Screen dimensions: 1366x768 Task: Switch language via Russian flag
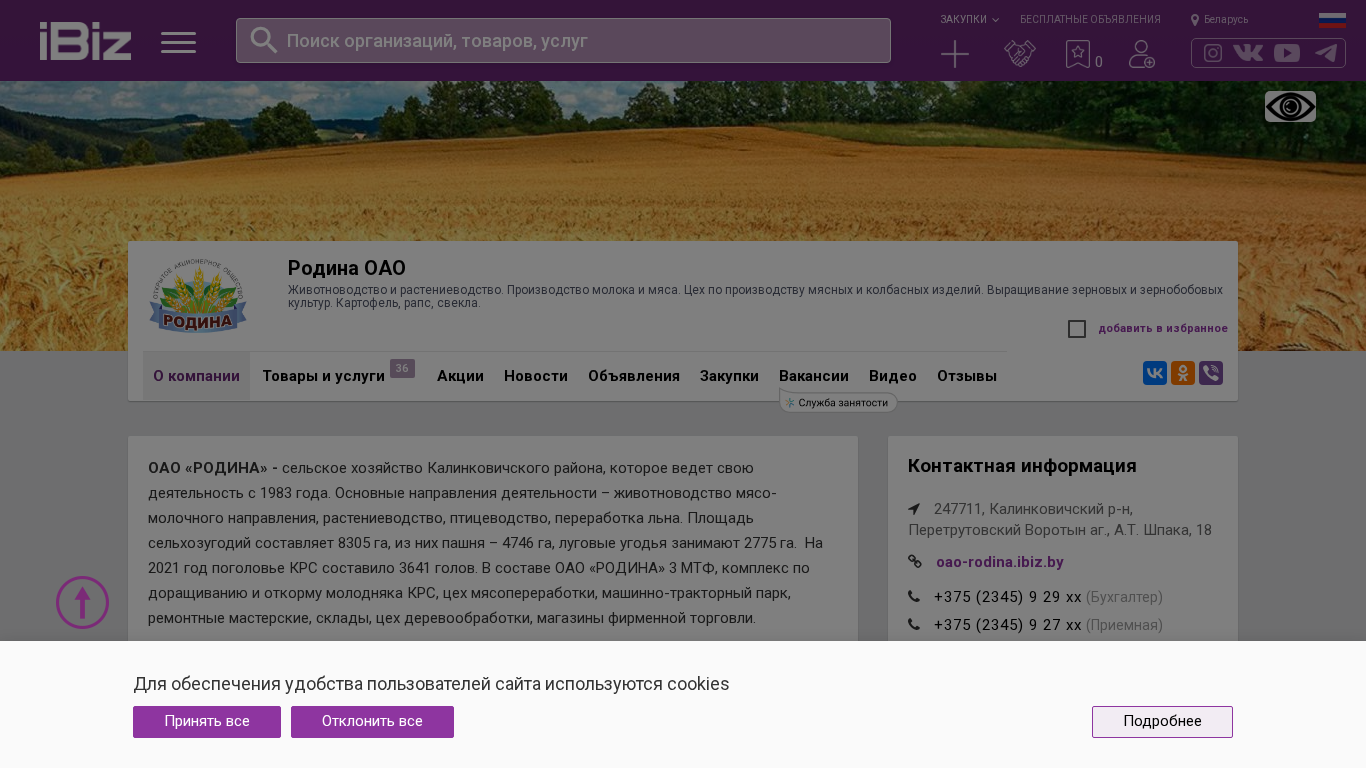point(1332,20)
